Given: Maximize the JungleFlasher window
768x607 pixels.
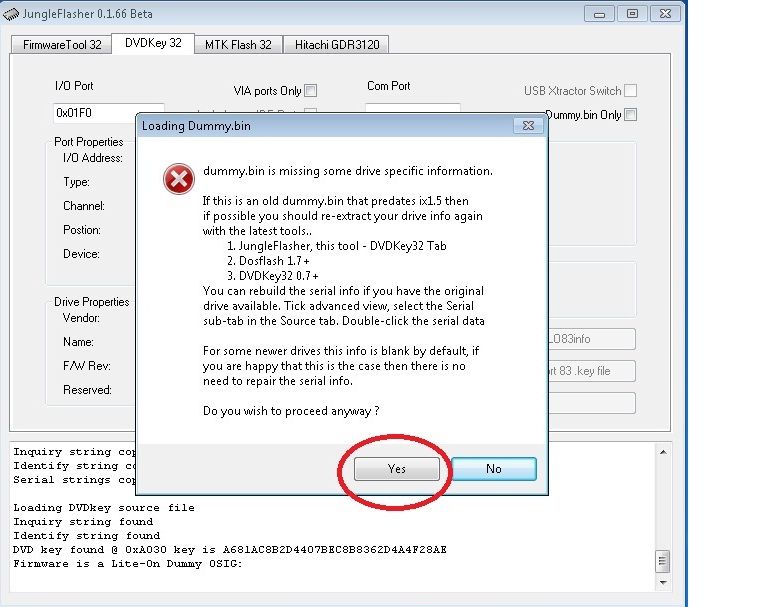Looking at the screenshot, I should tap(631, 13).
